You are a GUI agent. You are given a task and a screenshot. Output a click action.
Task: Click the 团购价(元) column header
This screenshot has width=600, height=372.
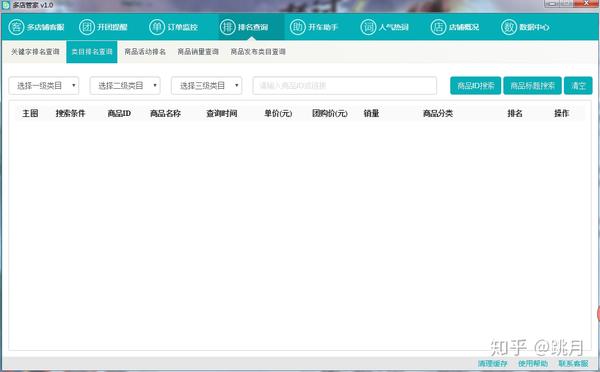[x=330, y=113]
